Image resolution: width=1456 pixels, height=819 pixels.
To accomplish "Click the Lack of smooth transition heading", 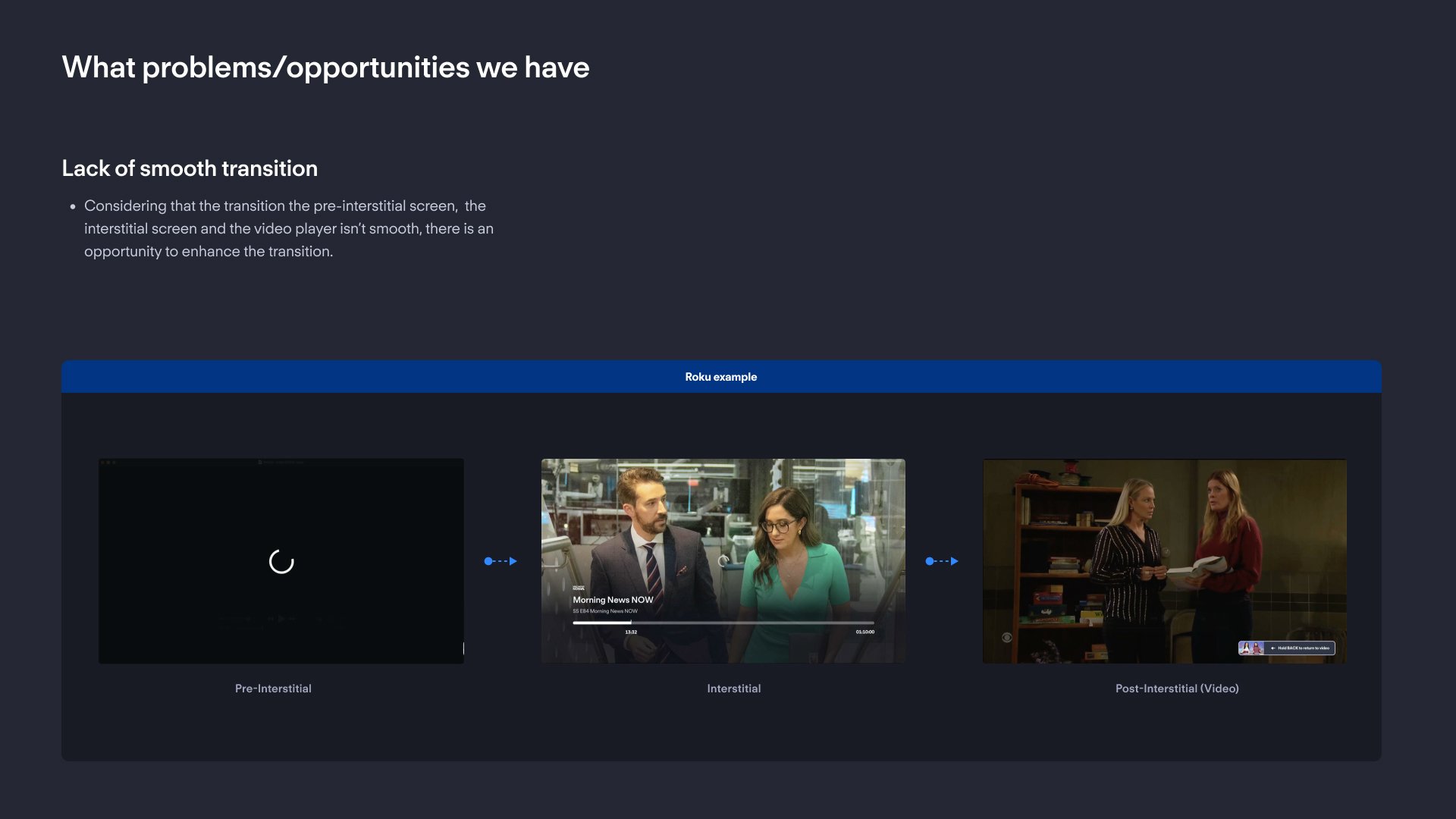I will (x=190, y=168).
